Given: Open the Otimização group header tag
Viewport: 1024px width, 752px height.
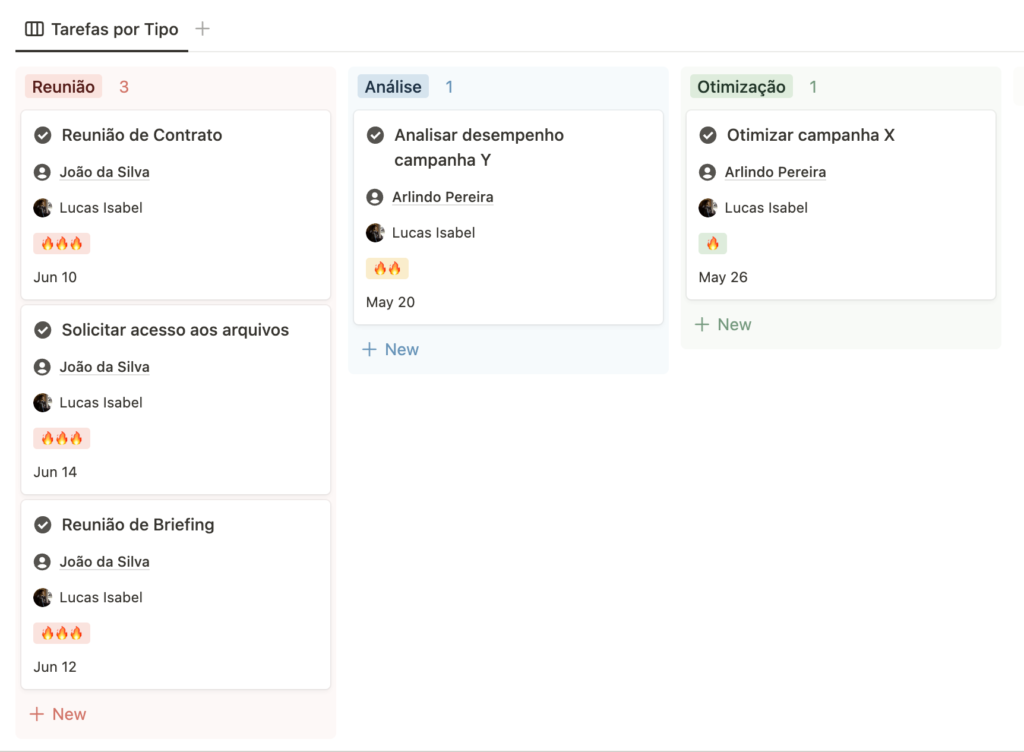Looking at the screenshot, I should click(x=741, y=87).
